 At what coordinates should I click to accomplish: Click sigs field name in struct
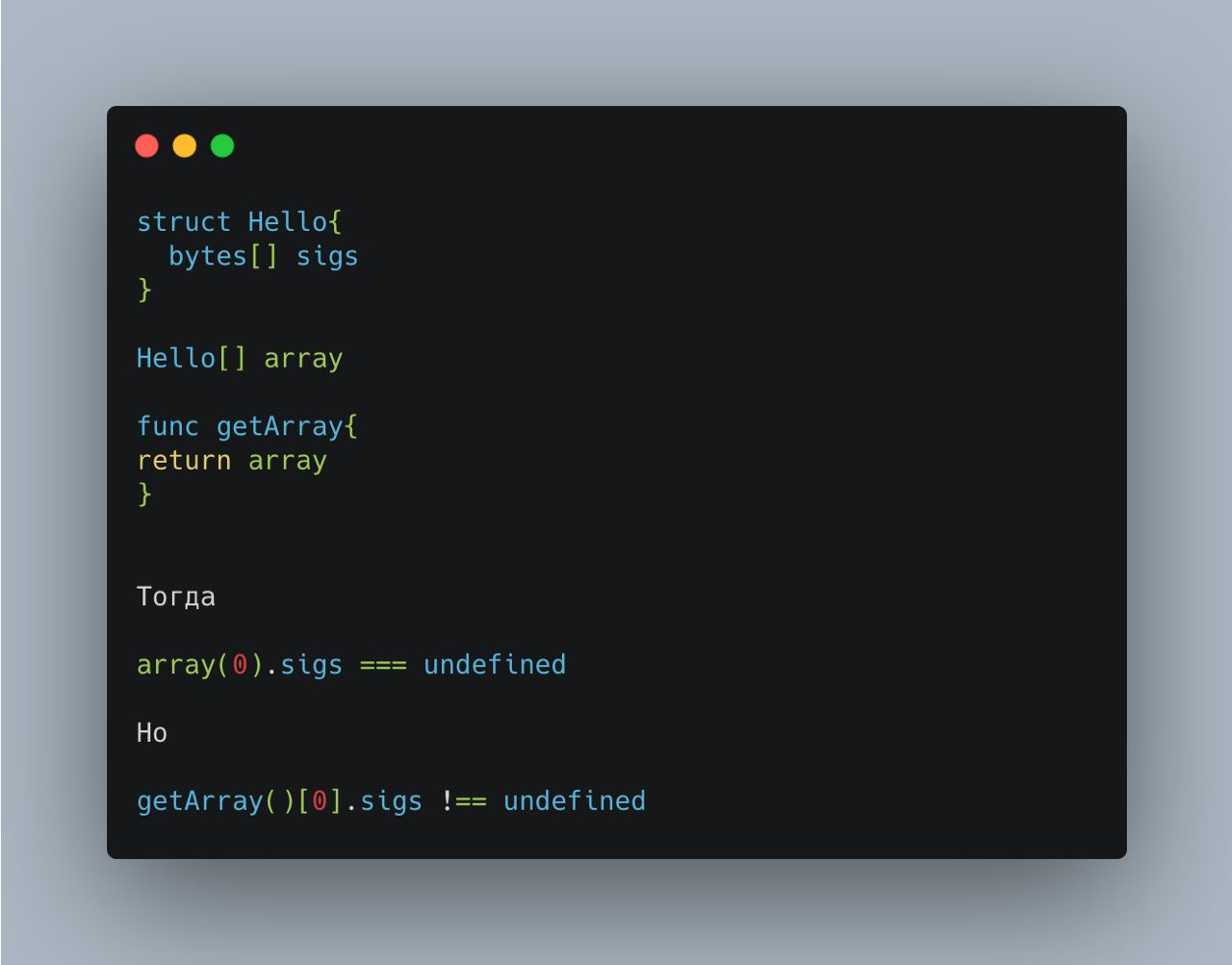click(x=327, y=257)
